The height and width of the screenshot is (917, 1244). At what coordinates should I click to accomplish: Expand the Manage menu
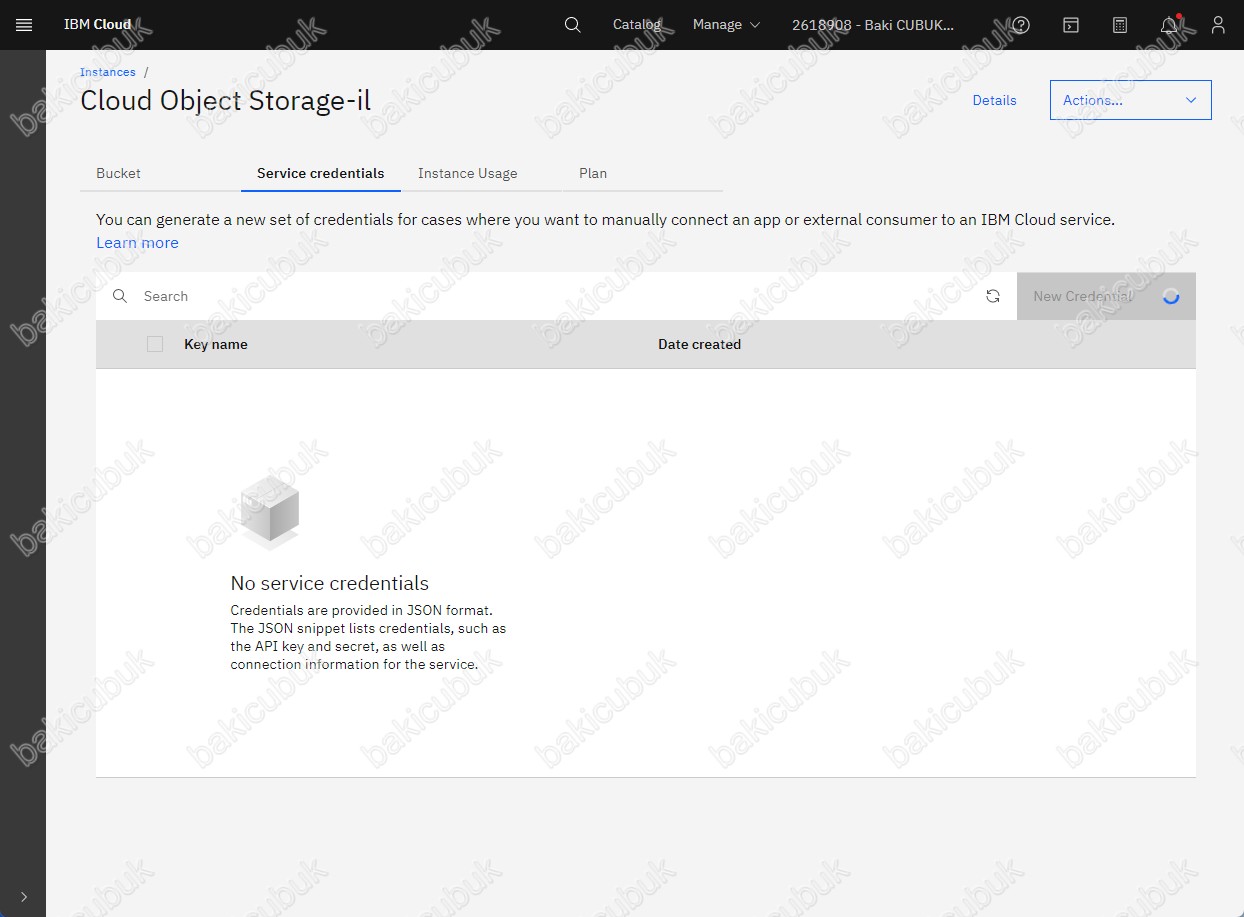[727, 25]
